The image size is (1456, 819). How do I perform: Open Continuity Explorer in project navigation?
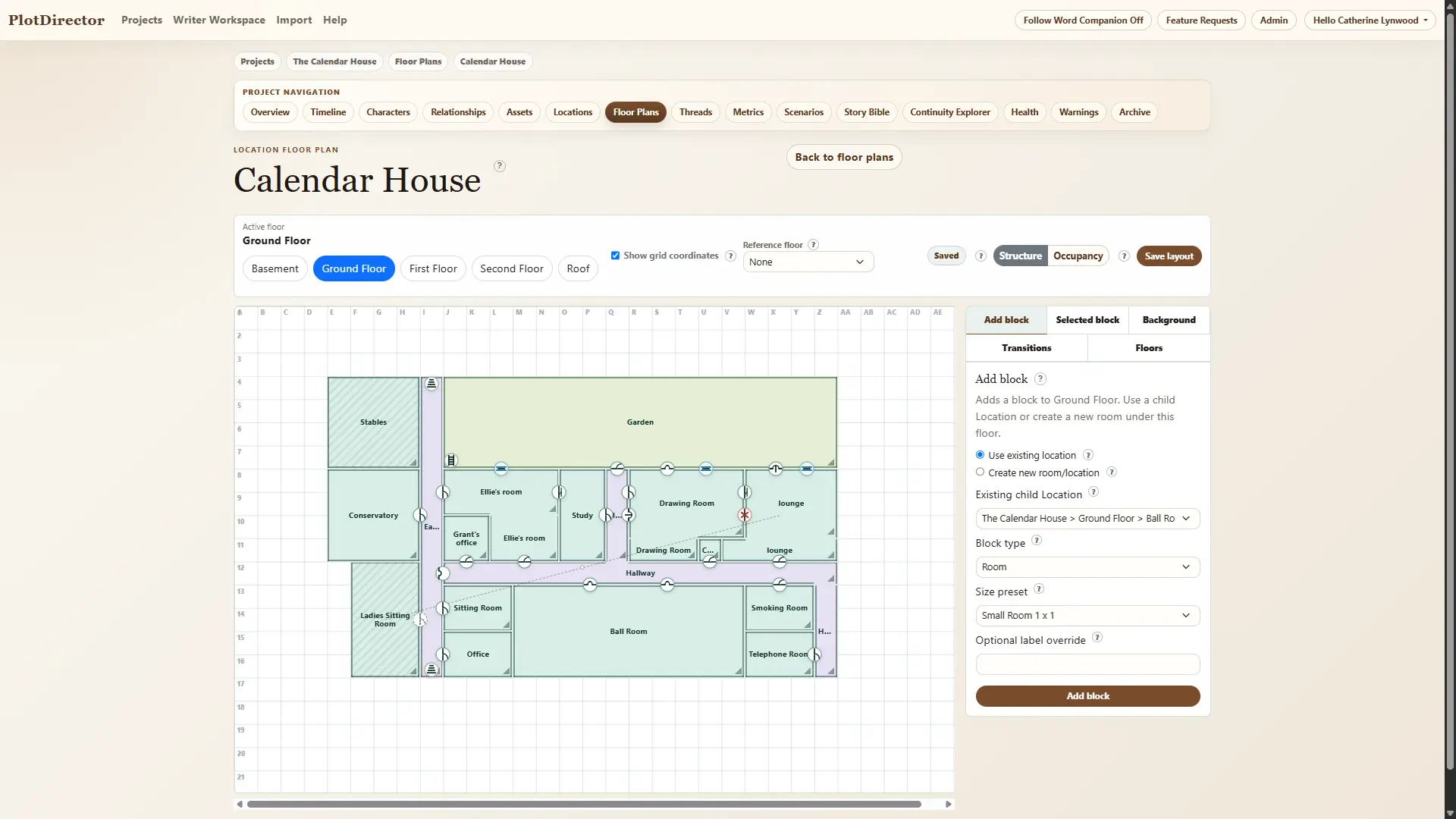point(950,112)
